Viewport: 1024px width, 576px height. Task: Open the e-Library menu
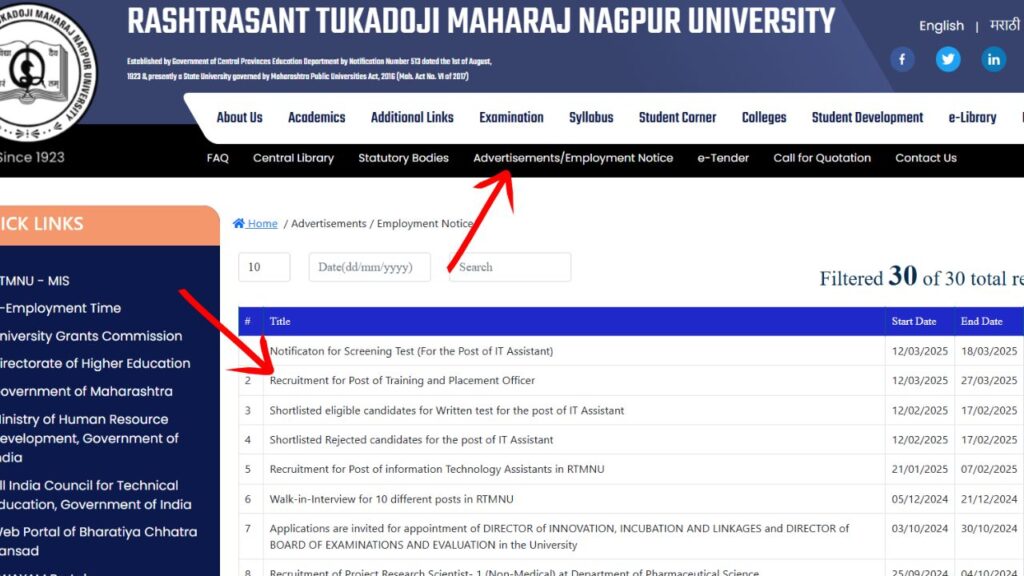972,118
